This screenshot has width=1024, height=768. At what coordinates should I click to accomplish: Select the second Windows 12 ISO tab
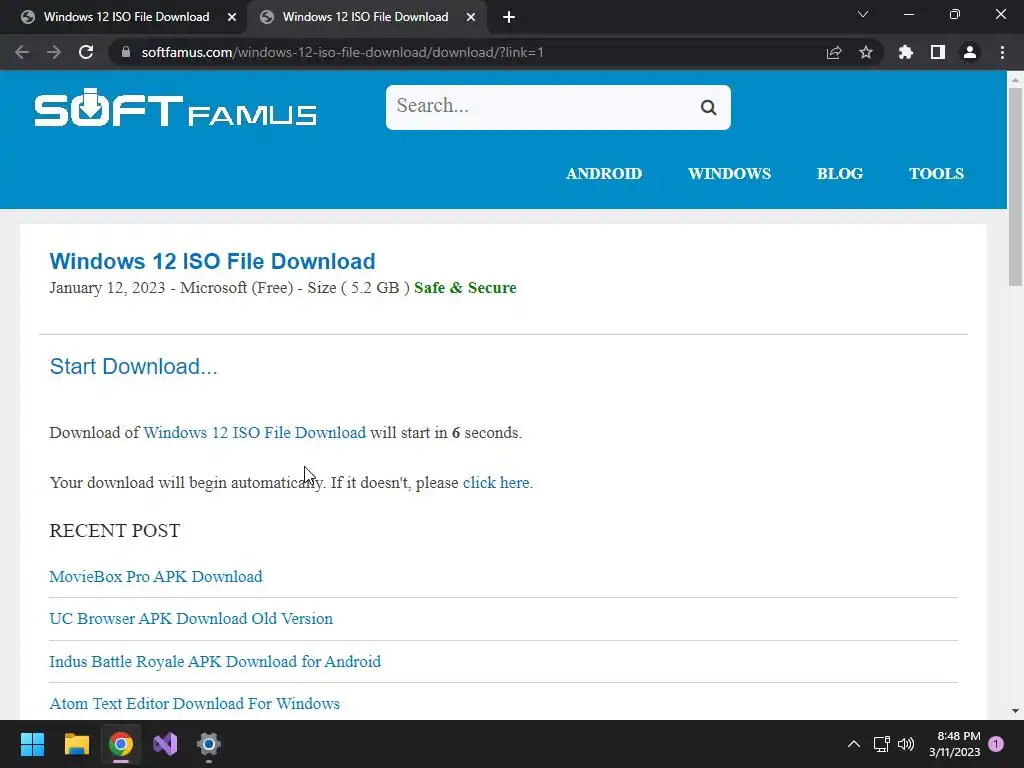click(x=365, y=17)
